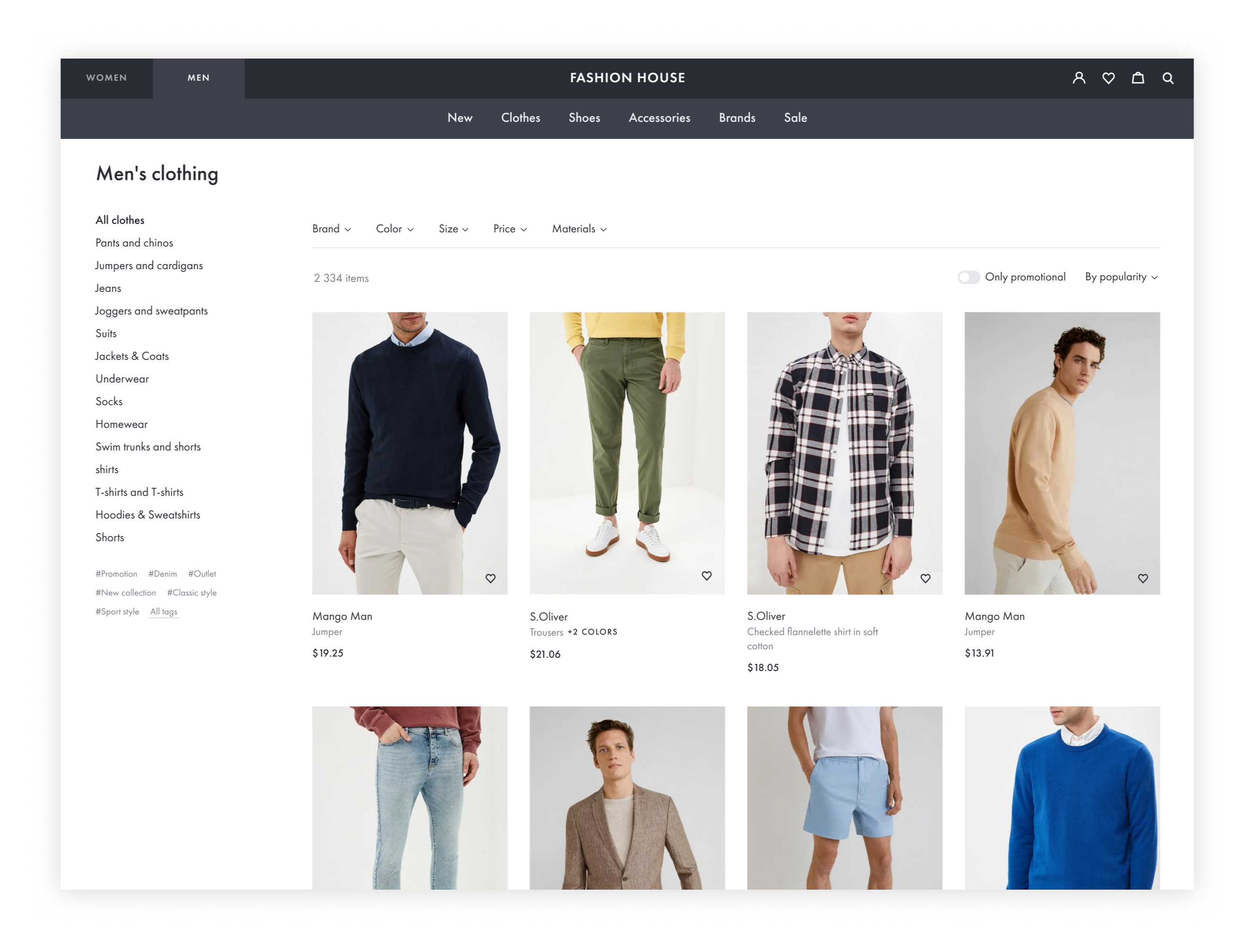The width and height of the screenshot is (1254, 952).
Task: Open the Sale menu item
Action: pos(796,118)
